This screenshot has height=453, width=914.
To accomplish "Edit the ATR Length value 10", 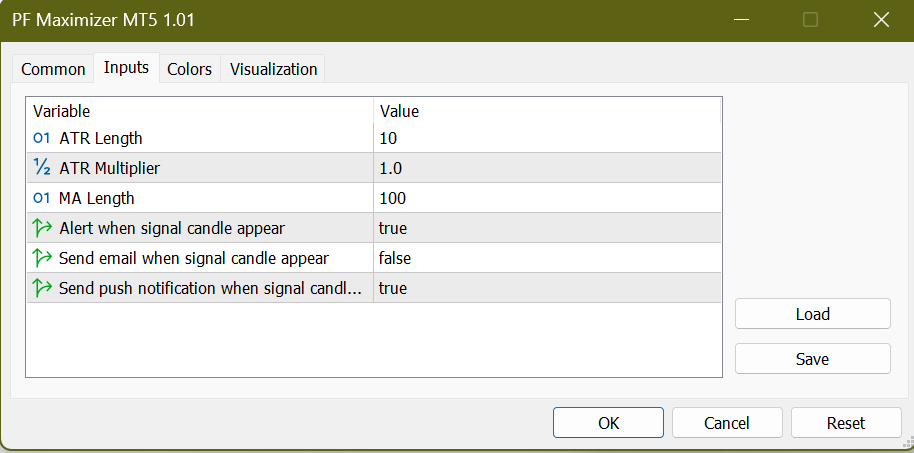I will pyautogui.click(x=546, y=138).
